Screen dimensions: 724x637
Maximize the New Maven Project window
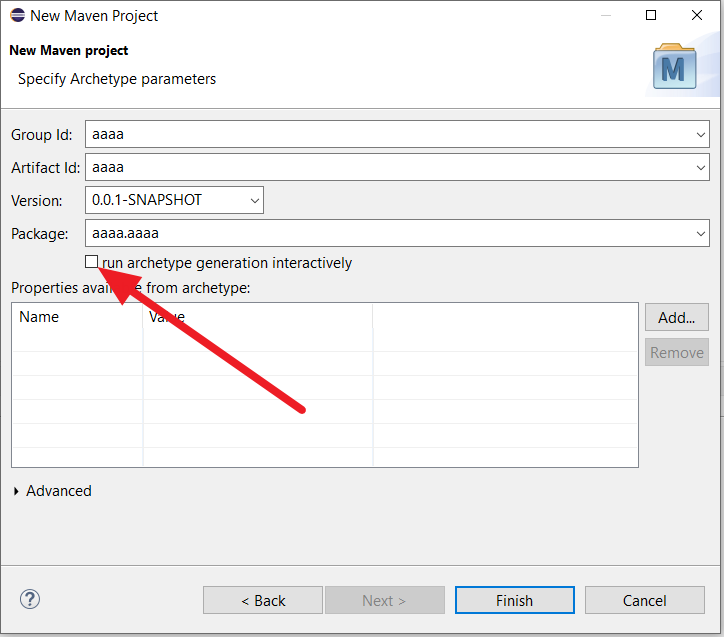[x=651, y=15]
